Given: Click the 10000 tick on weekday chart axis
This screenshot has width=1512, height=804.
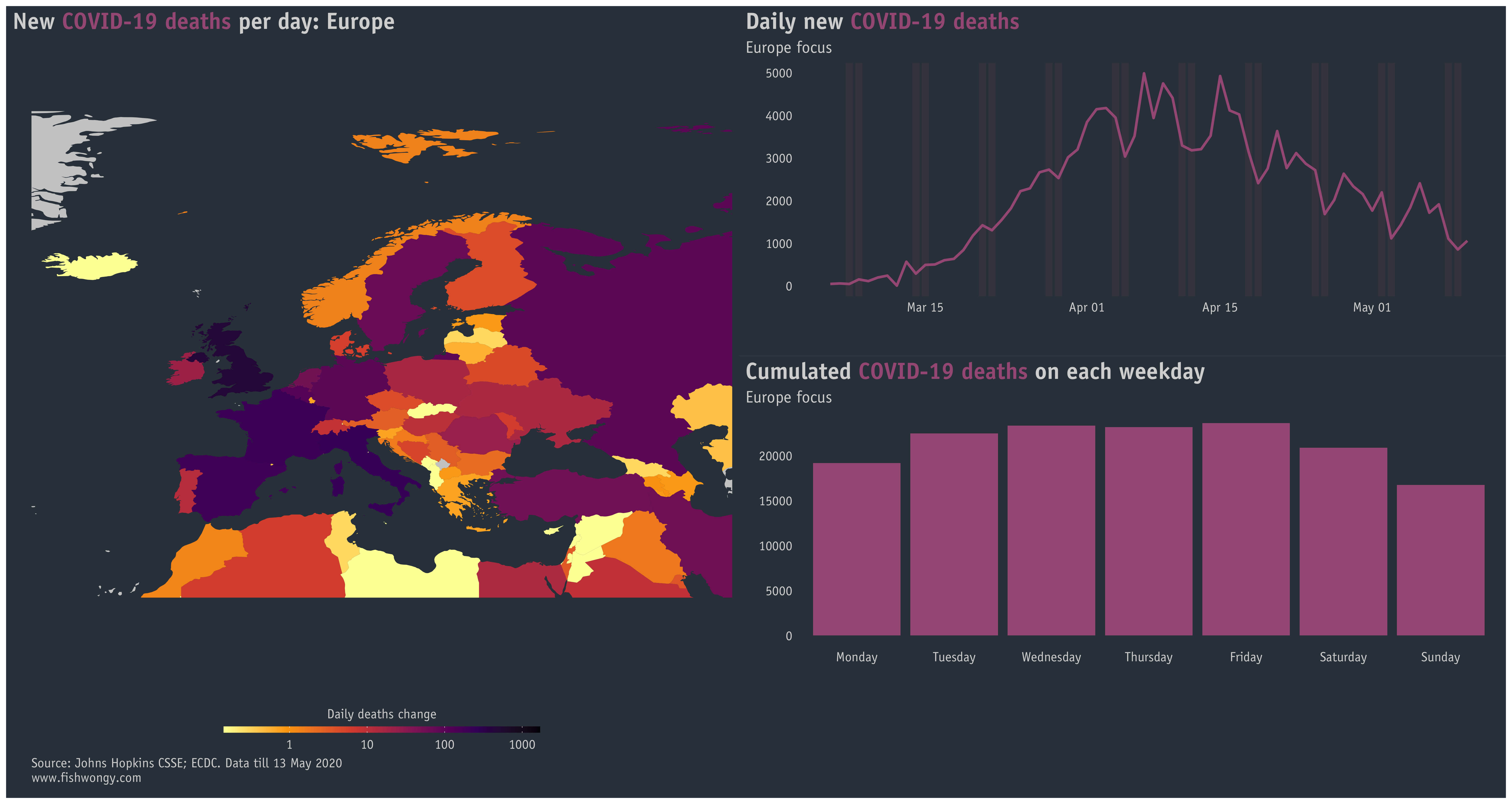Looking at the screenshot, I should click(775, 546).
